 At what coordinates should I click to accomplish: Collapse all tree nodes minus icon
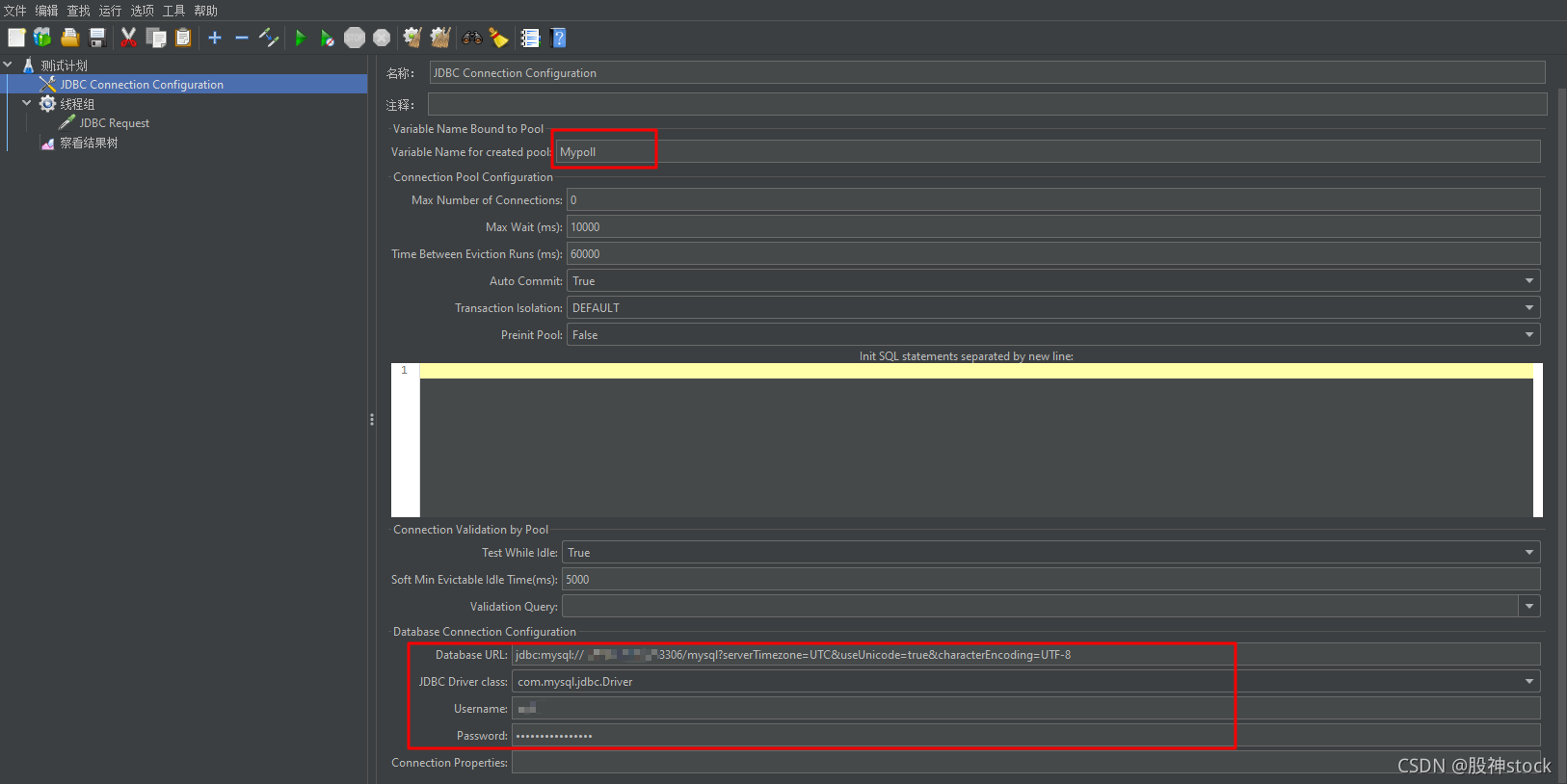pyautogui.click(x=242, y=38)
